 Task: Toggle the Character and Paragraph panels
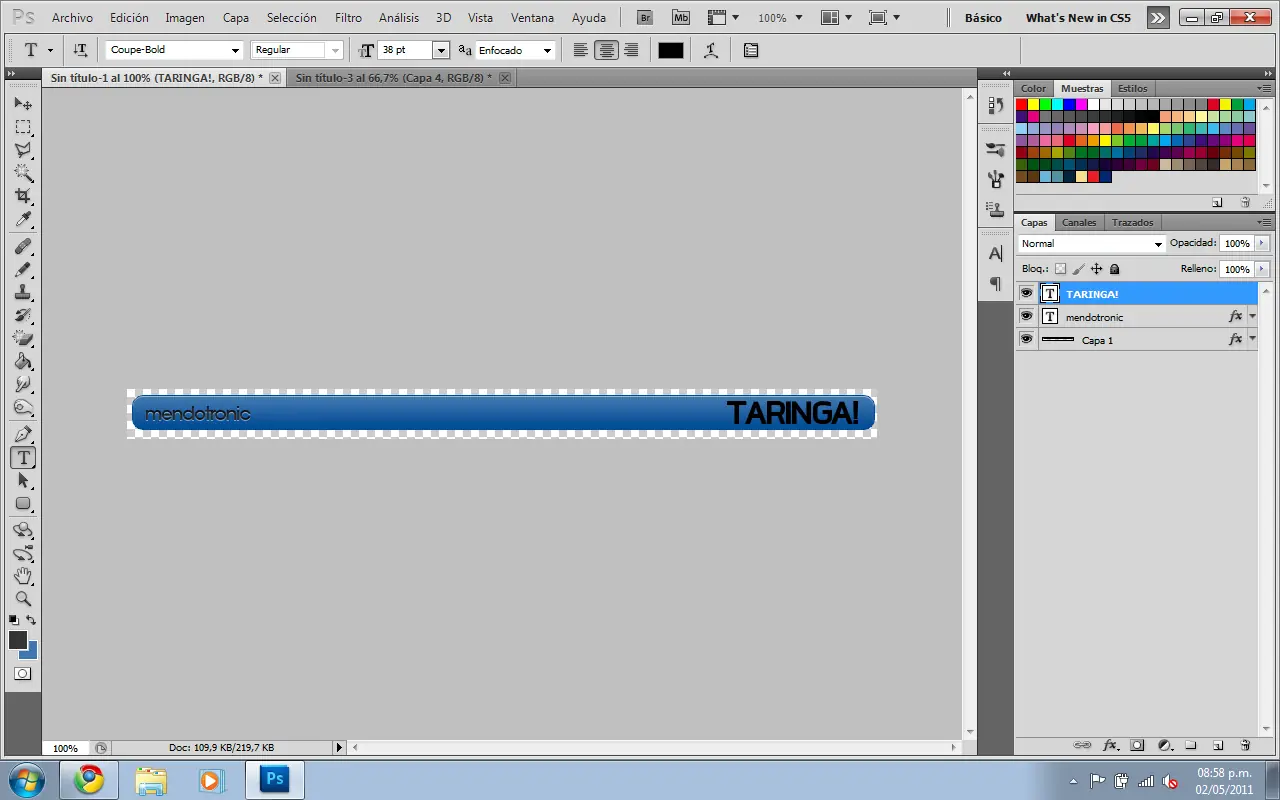pyautogui.click(x=751, y=50)
